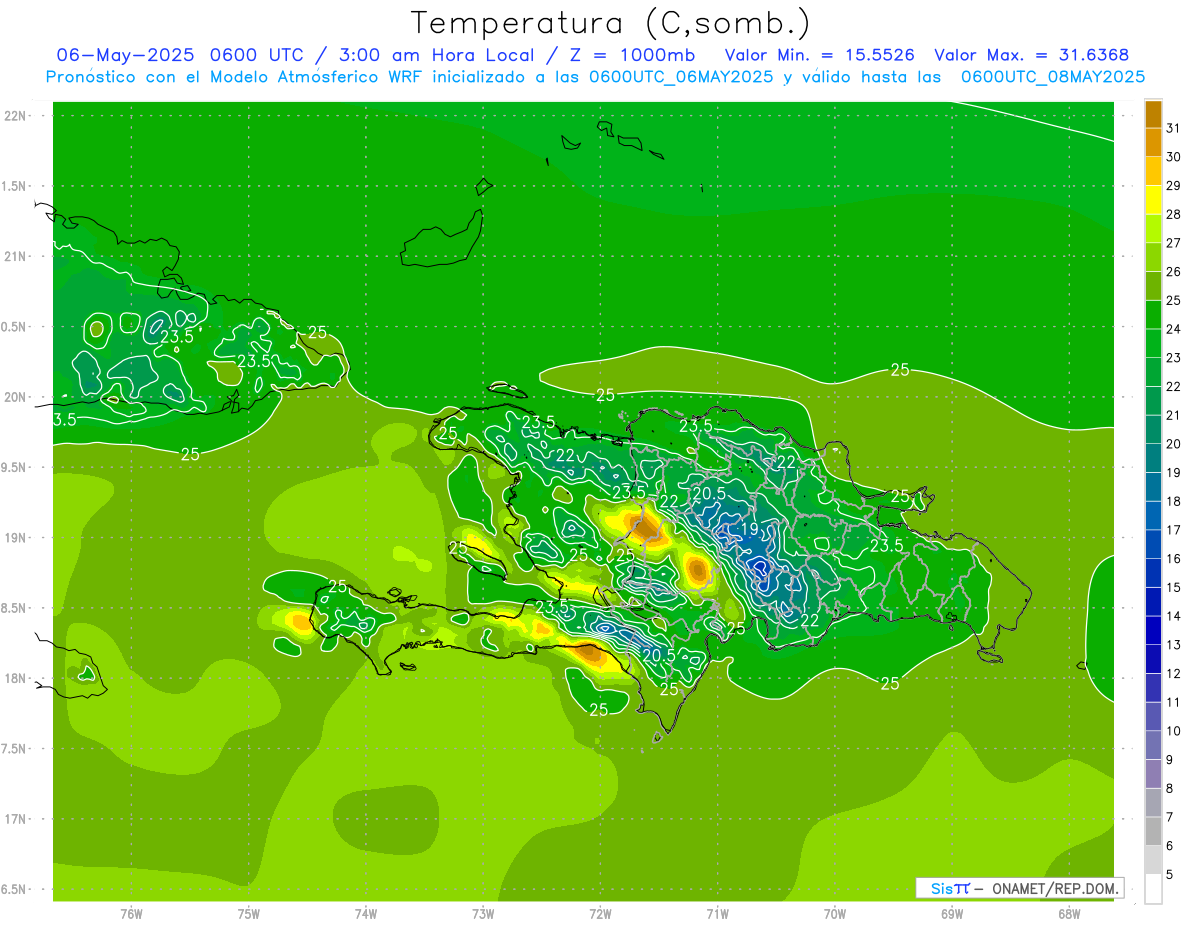Click the 20 label on the color scale

click(1173, 444)
